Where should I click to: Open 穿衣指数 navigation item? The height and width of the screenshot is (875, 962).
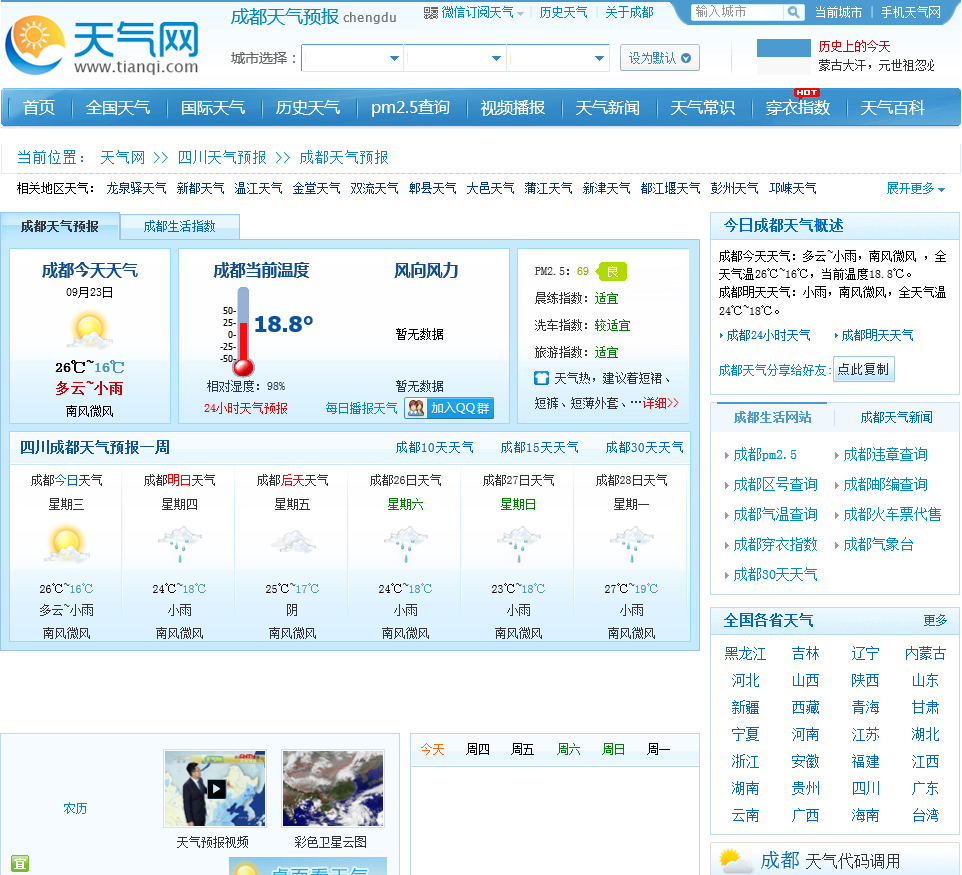click(798, 108)
